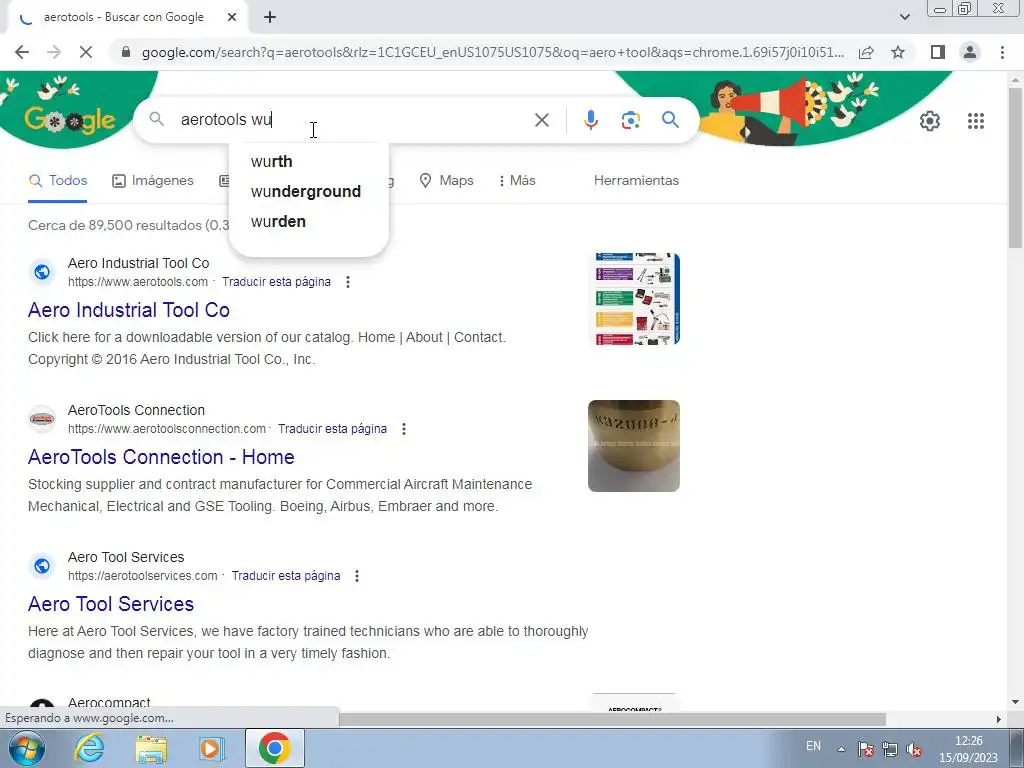Show hidden tray icons arrow
Screen dimensions: 1024x768
[841, 749]
